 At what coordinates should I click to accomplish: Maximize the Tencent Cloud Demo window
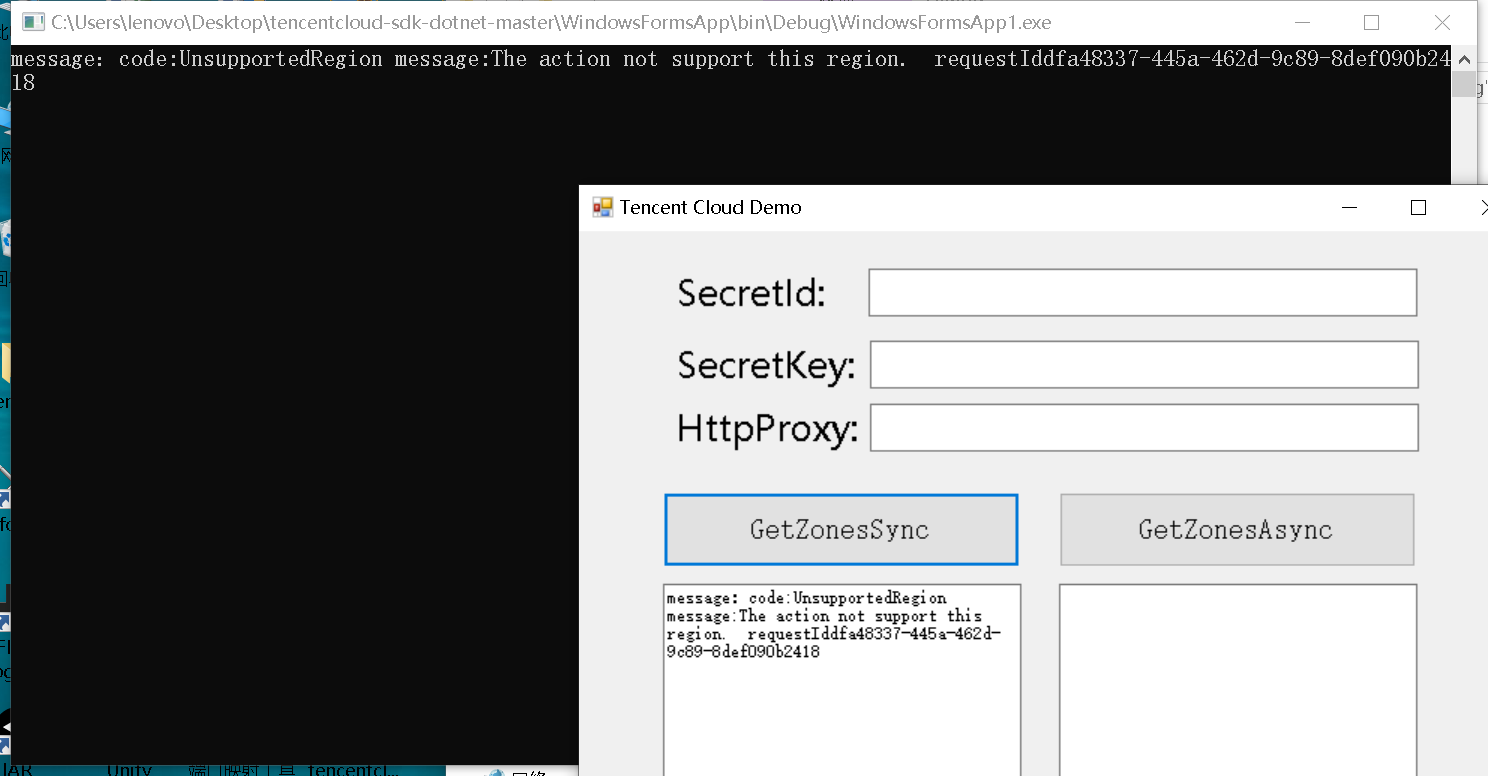tap(1418, 207)
